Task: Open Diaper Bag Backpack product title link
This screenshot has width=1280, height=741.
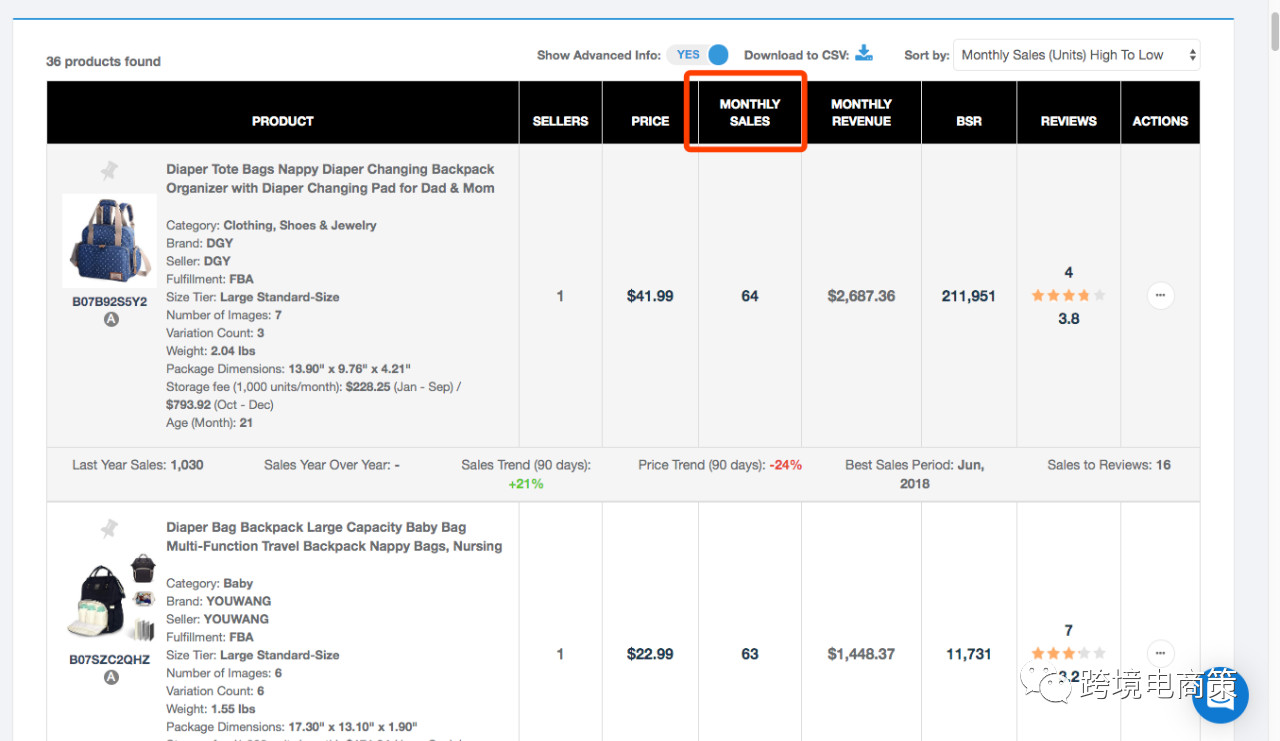Action: [334, 537]
